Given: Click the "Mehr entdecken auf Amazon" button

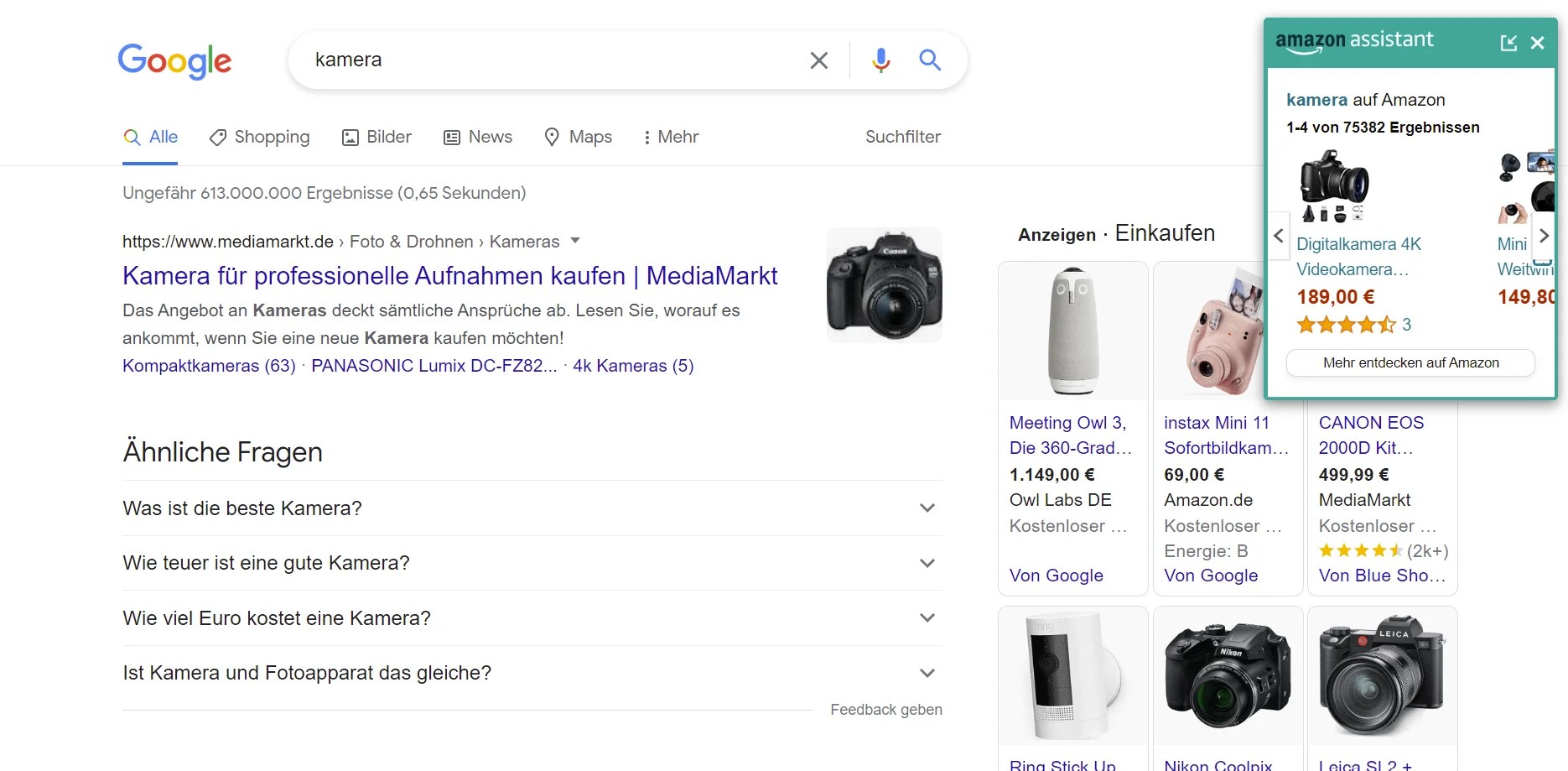Looking at the screenshot, I should [1410, 362].
